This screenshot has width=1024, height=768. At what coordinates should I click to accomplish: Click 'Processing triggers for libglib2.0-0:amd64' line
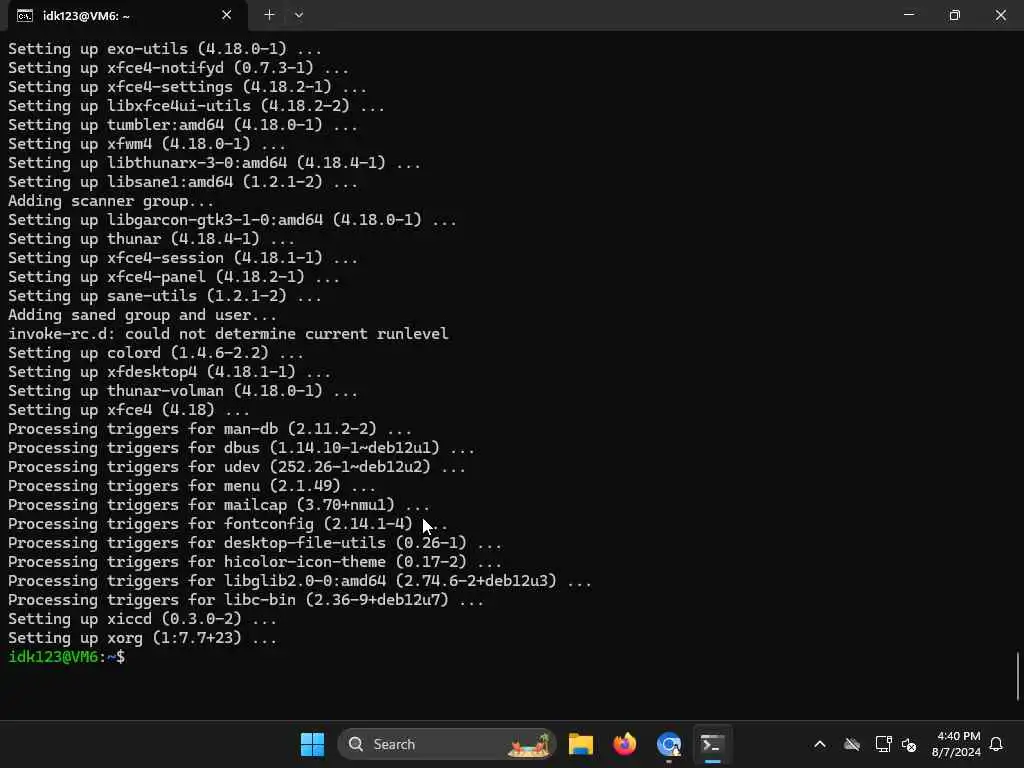coord(300,581)
